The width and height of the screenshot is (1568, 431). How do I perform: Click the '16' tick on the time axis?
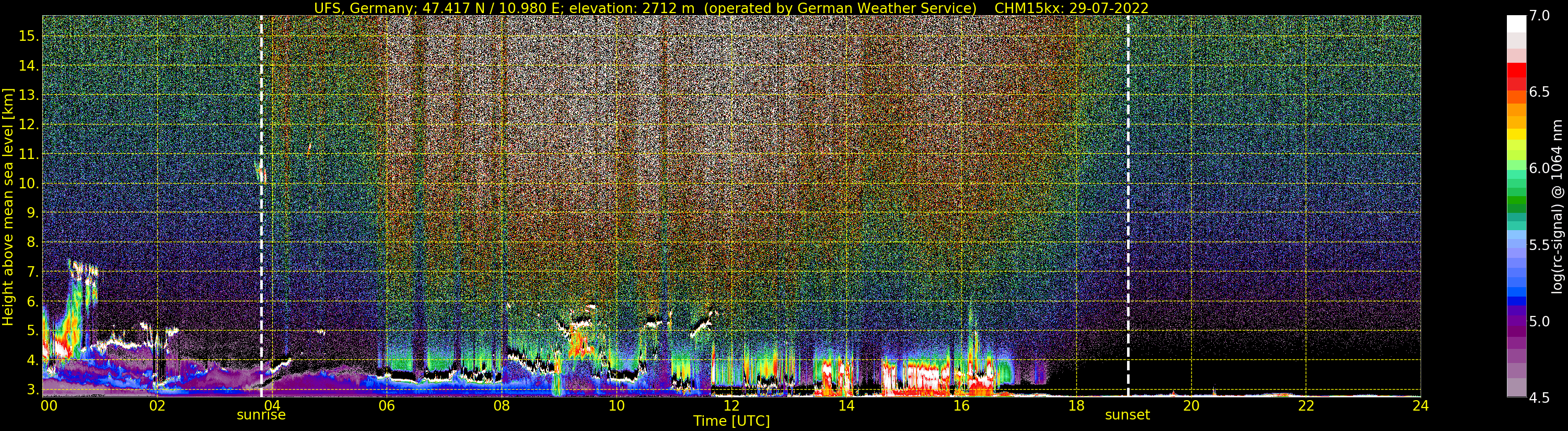click(x=961, y=405)
